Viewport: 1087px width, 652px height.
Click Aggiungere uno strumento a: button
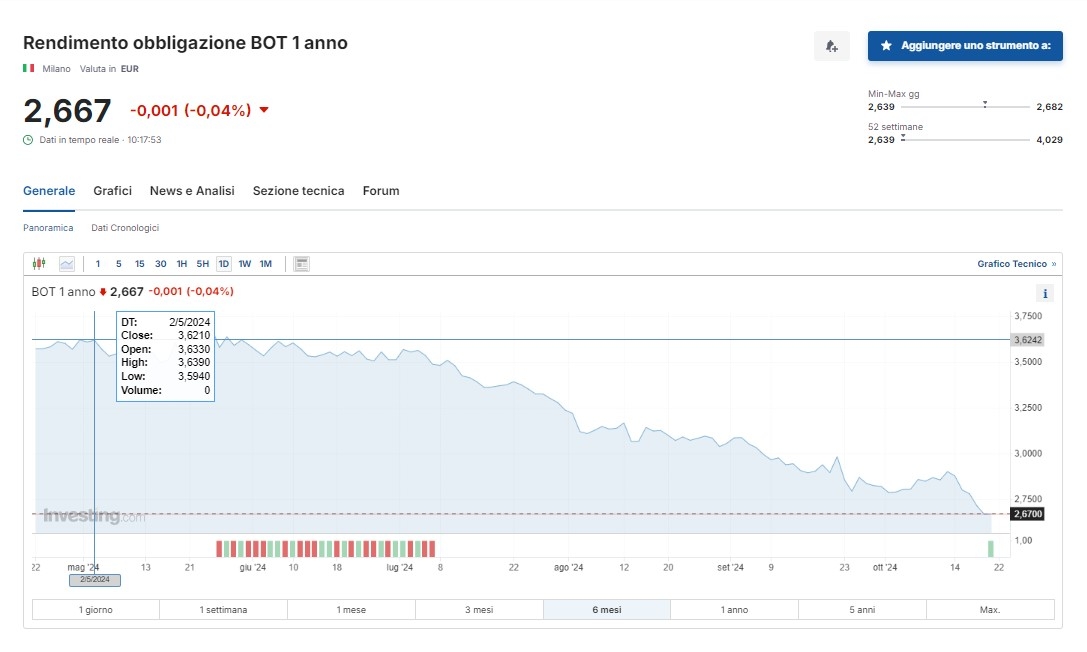[x=965, y=46]
